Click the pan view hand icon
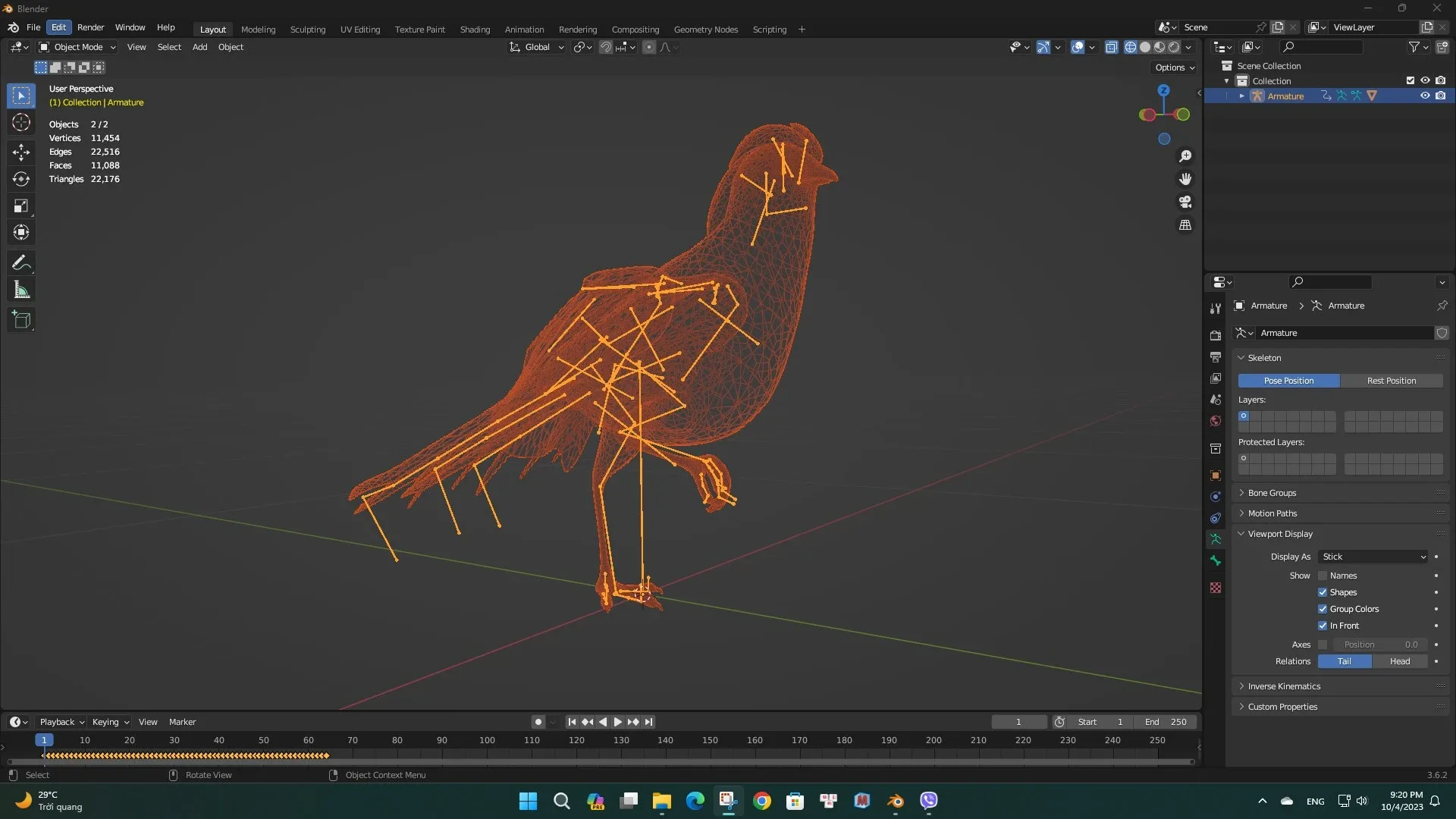 pyautogui.click(x=1185, y=179)
